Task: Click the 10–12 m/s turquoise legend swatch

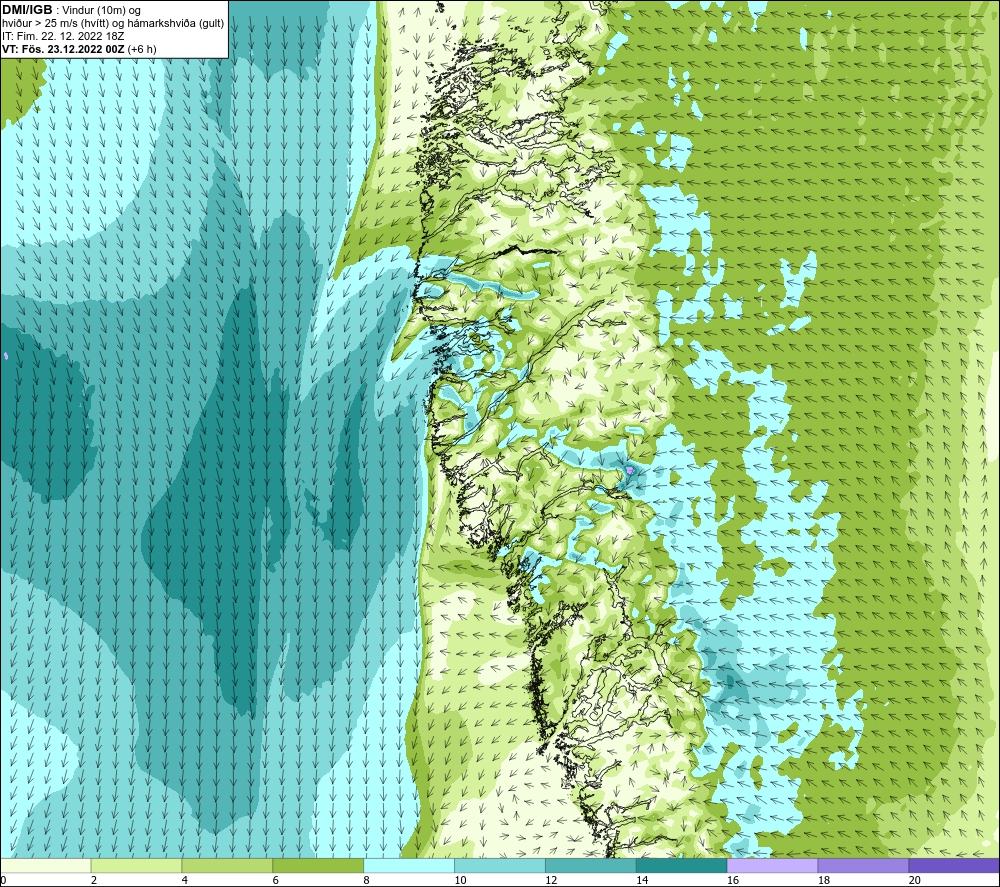Action: tap(500, 866)
